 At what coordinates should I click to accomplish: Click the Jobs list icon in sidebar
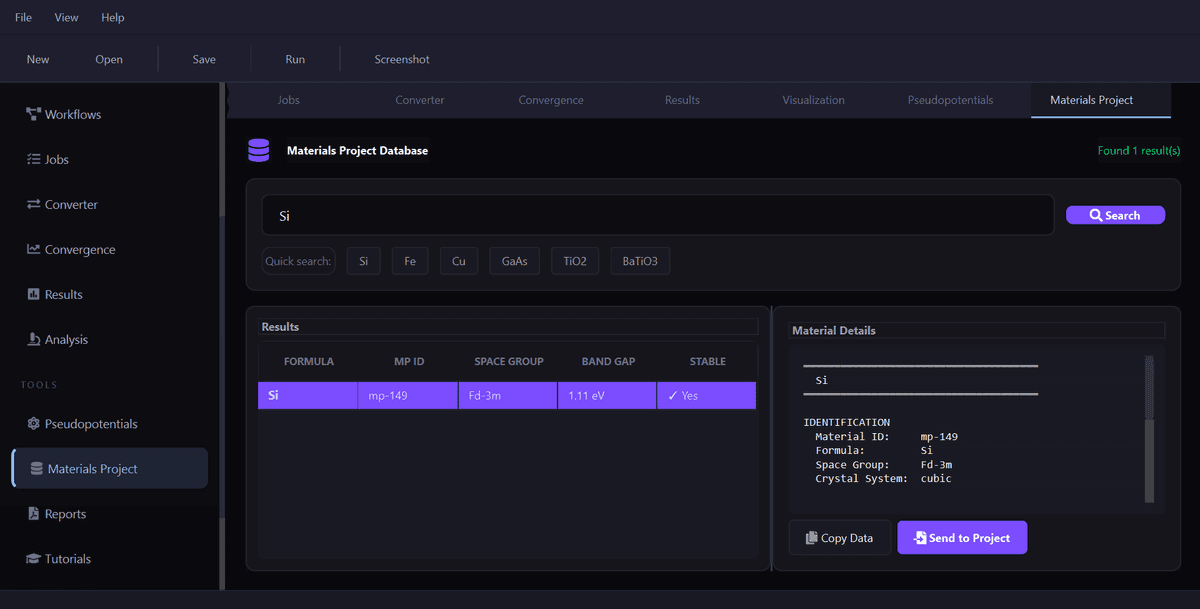click(33, 159)
